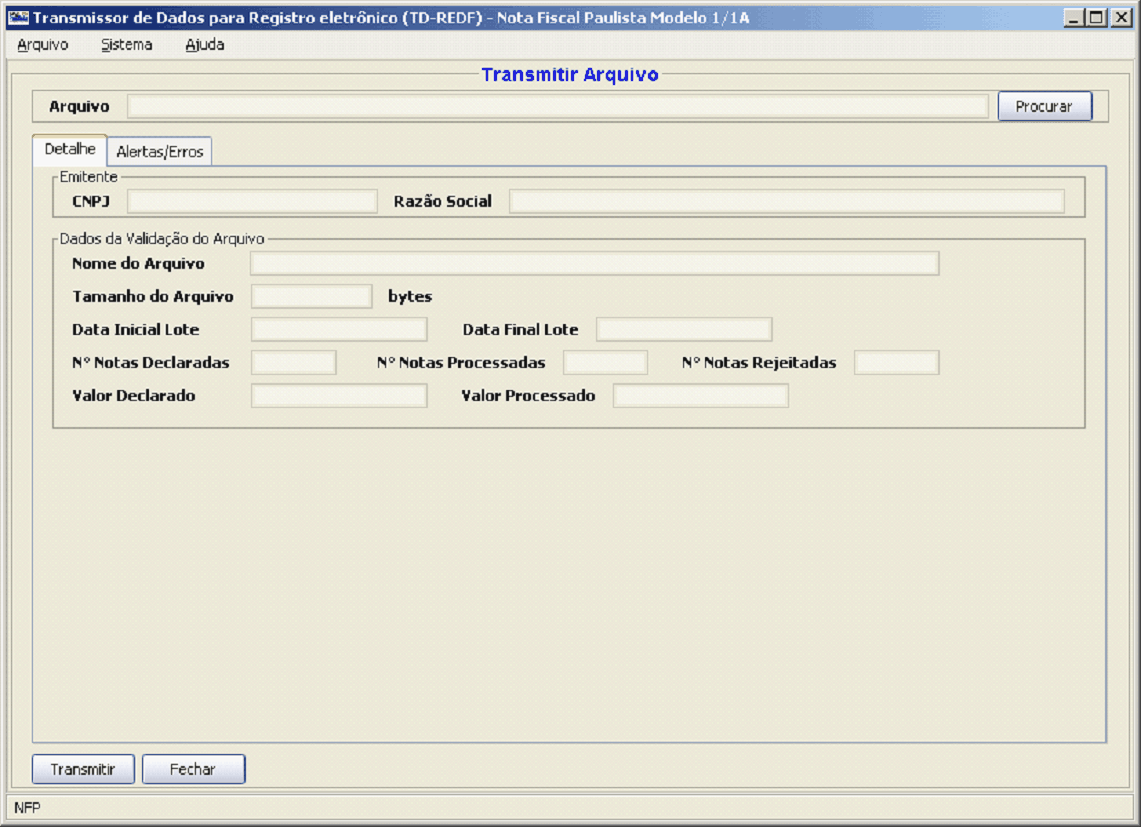
Task: Open the Sistema menu
Action: pos(126,45)
